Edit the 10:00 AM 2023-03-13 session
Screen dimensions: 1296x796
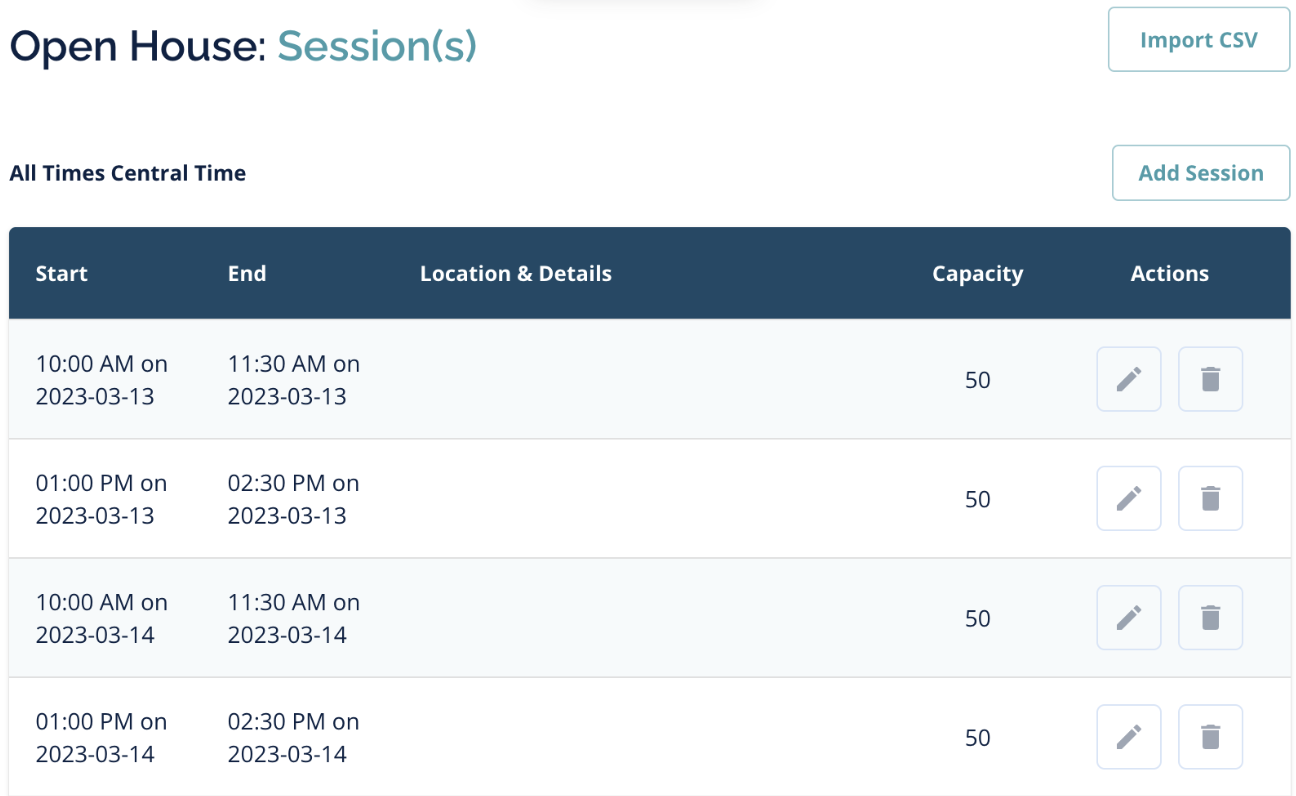point(1128,379)
